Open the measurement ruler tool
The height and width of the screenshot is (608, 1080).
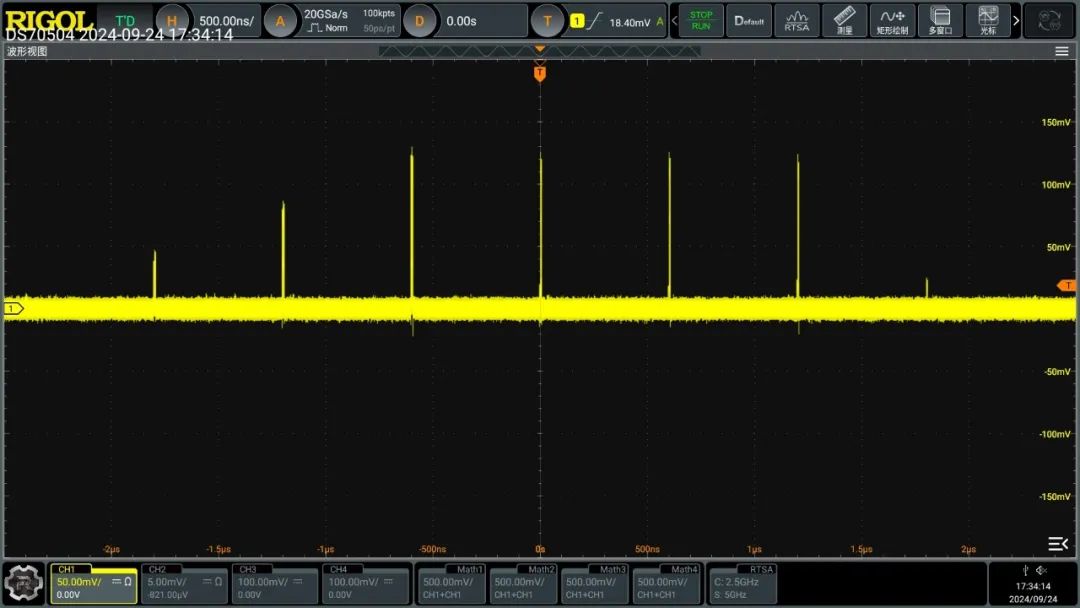[844, 20]
